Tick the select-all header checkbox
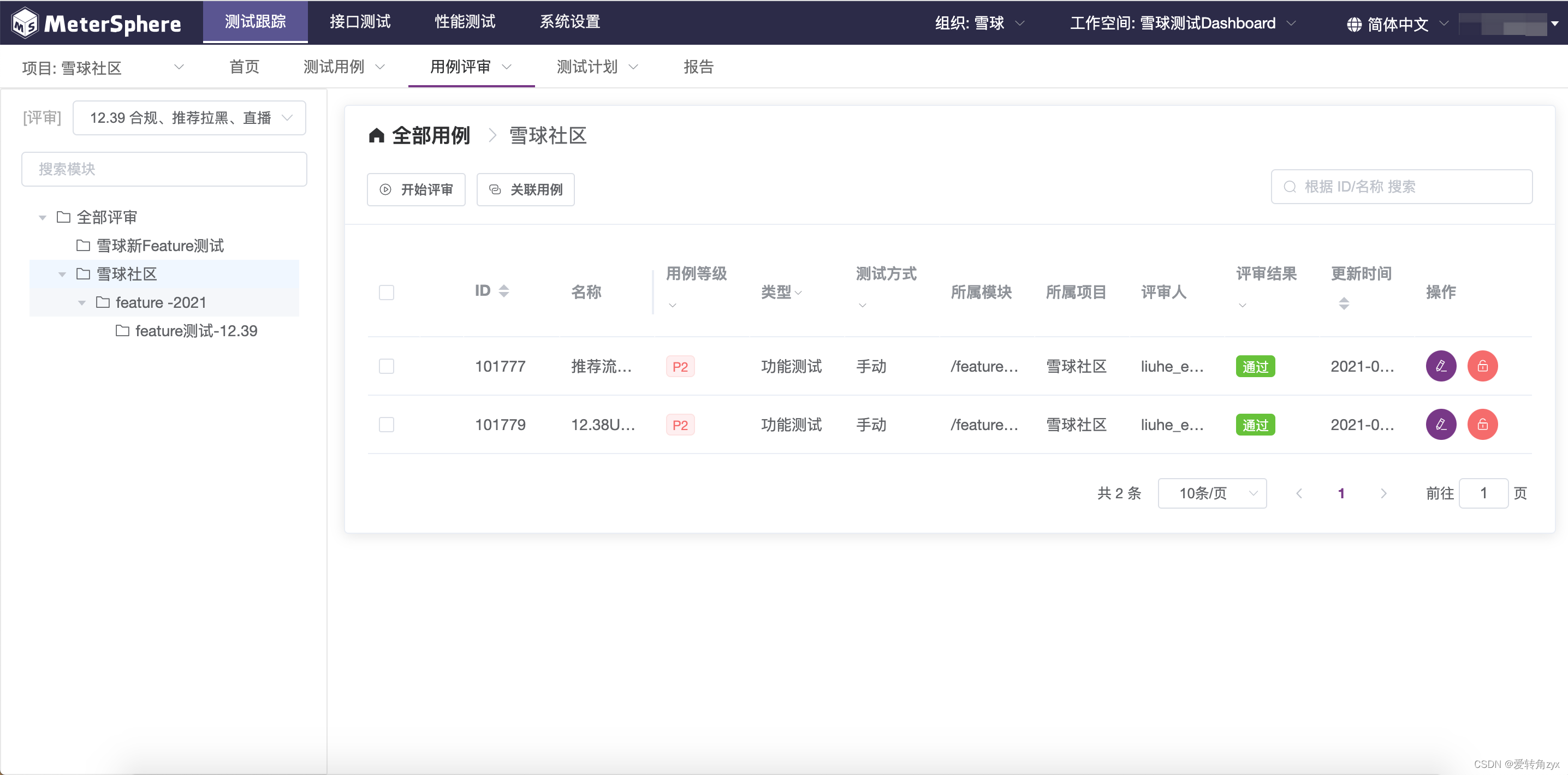 point(387,293)
